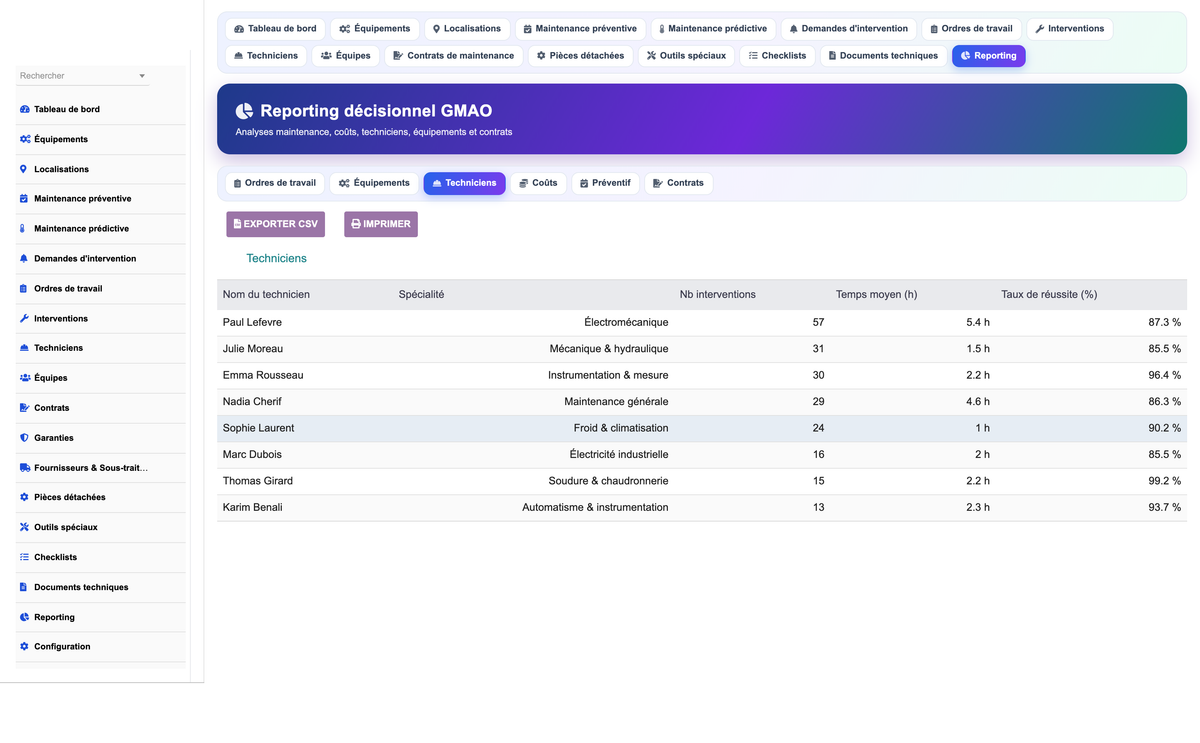Click the Configuration gear icon in sidebar

tap(24, 647)
